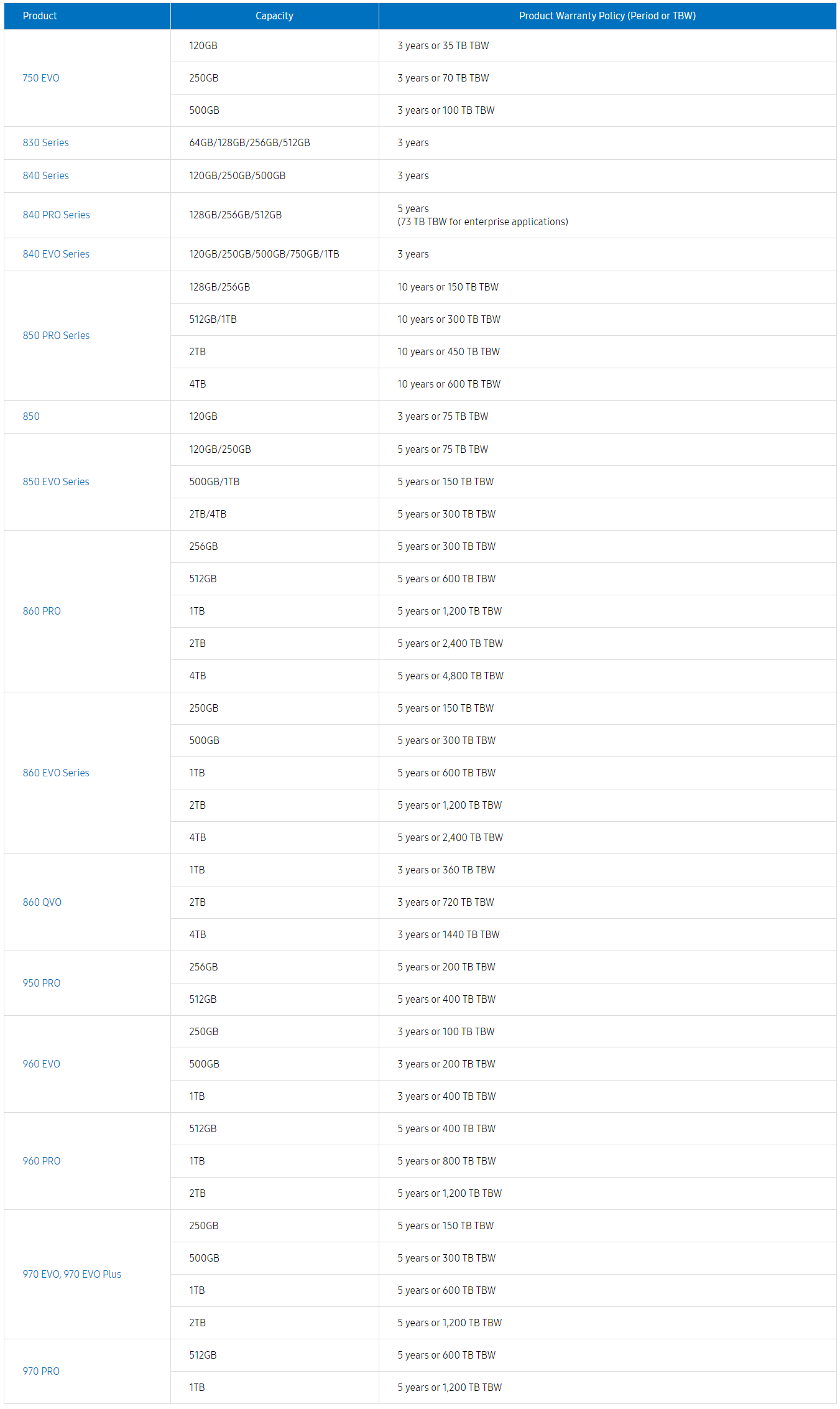Select the 5 years or 4,800 TB TBW cell
This screenshot has height=1409, width=840.
click(450, 676)
